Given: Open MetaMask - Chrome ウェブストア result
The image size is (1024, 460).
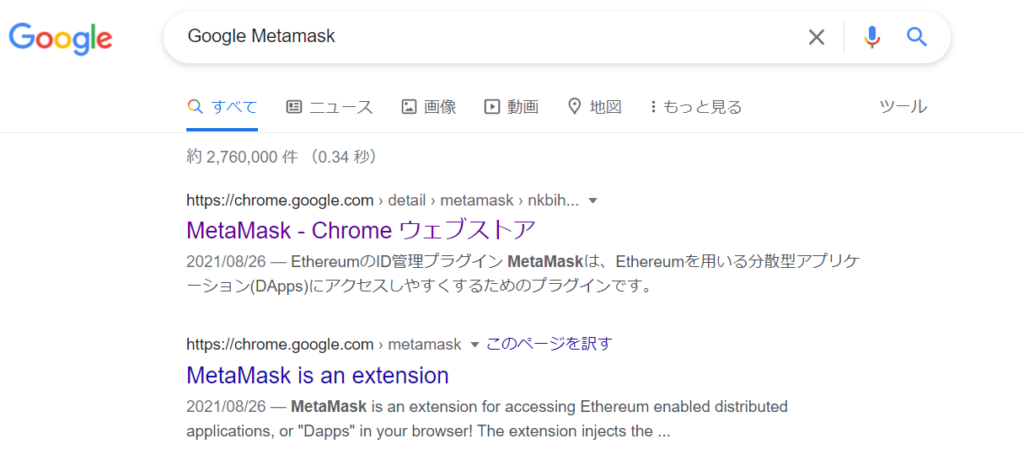Looking at the screenshot, I should (x=361, y=230).
